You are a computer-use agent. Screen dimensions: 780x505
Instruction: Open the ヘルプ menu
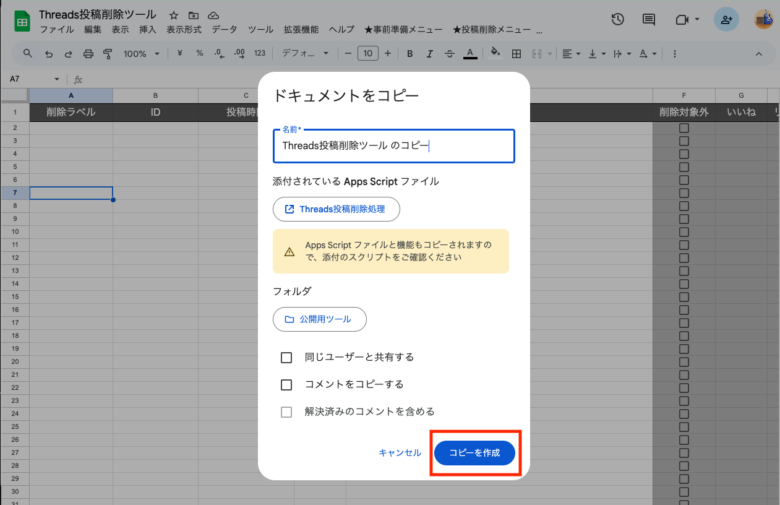342,30
